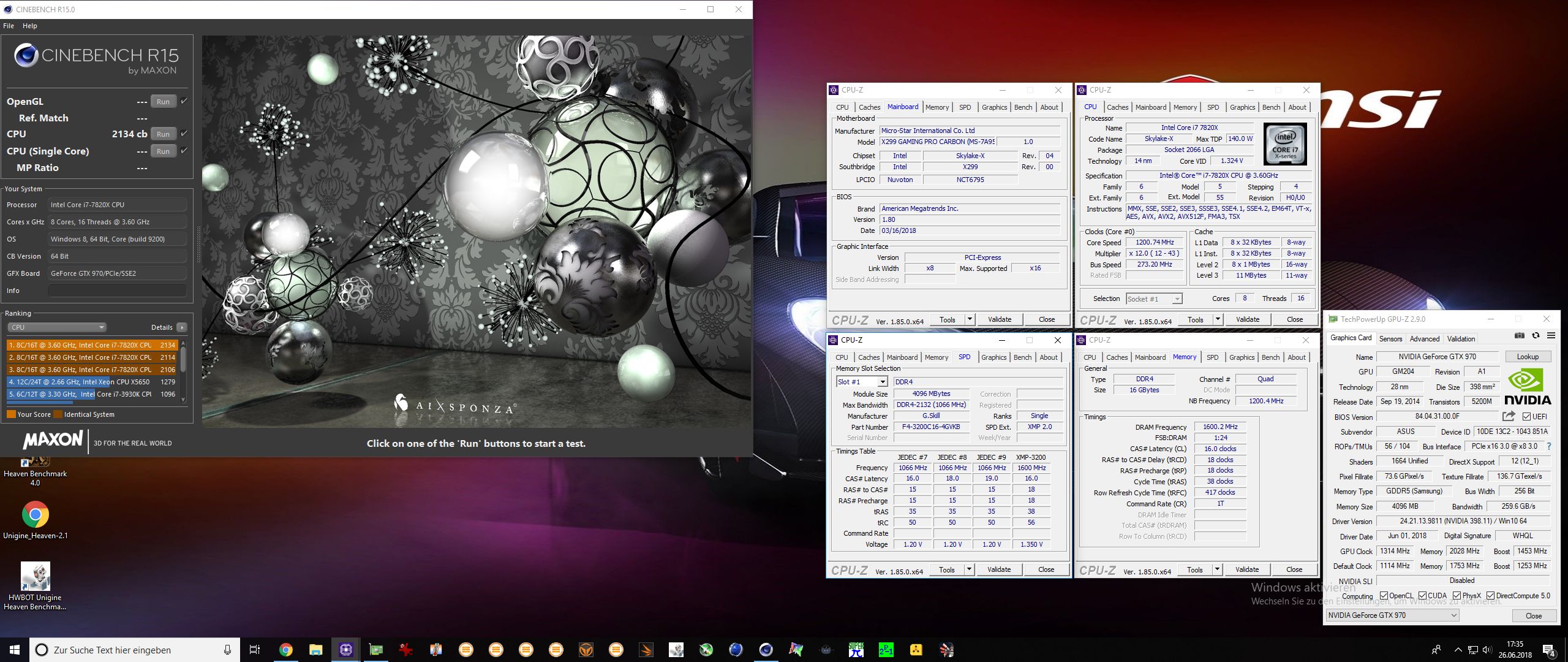
Task: Click Validate in the CPU-Z Memory window
Action: coord(1247,569)
